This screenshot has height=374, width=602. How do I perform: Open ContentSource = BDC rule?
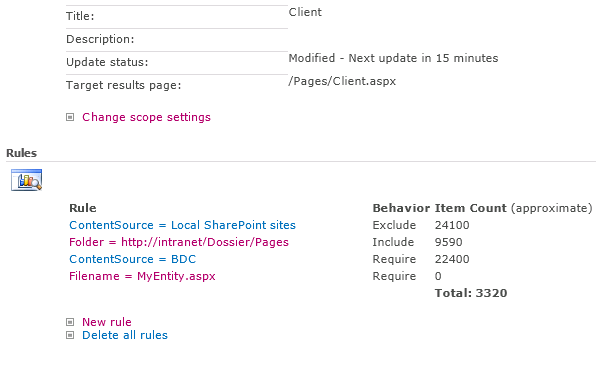[x=132, y=259]
